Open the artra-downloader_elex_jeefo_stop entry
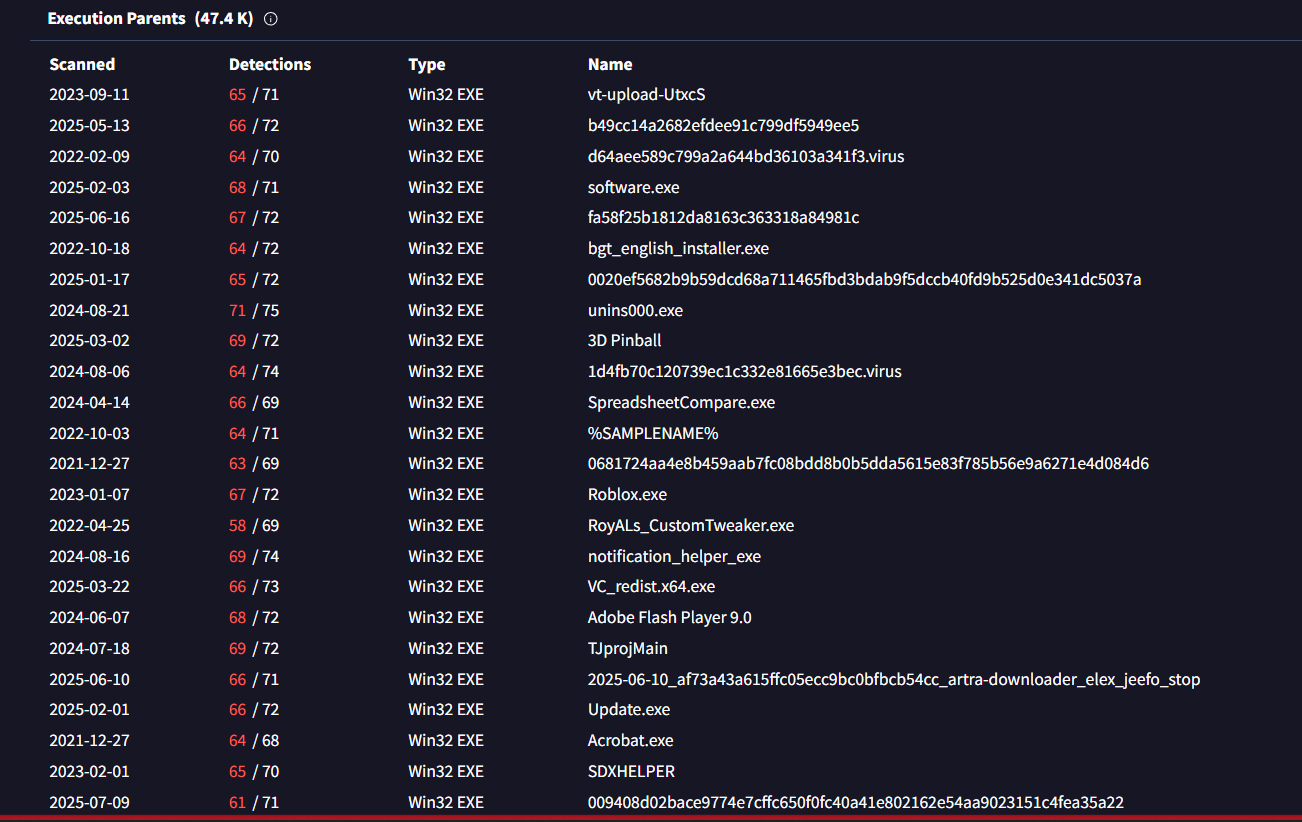Viewport: 1302px width, 822px height. 894,680
